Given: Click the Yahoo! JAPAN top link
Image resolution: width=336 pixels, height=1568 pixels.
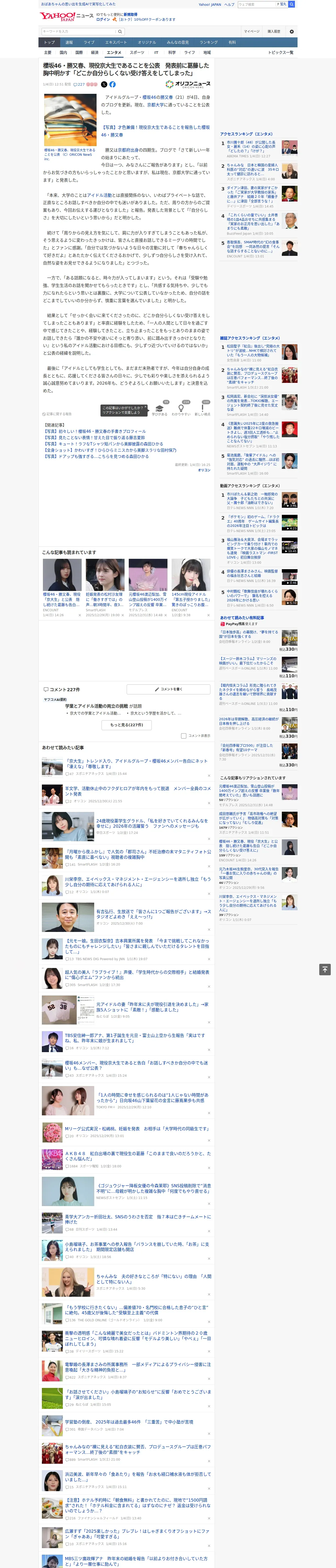Looking at the screenshot, I should coord(210,4).
